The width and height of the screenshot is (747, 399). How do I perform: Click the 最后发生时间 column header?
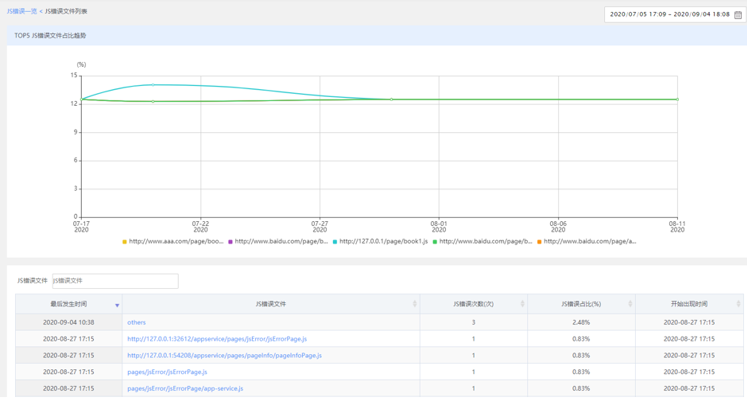click(x=69, y=304)
